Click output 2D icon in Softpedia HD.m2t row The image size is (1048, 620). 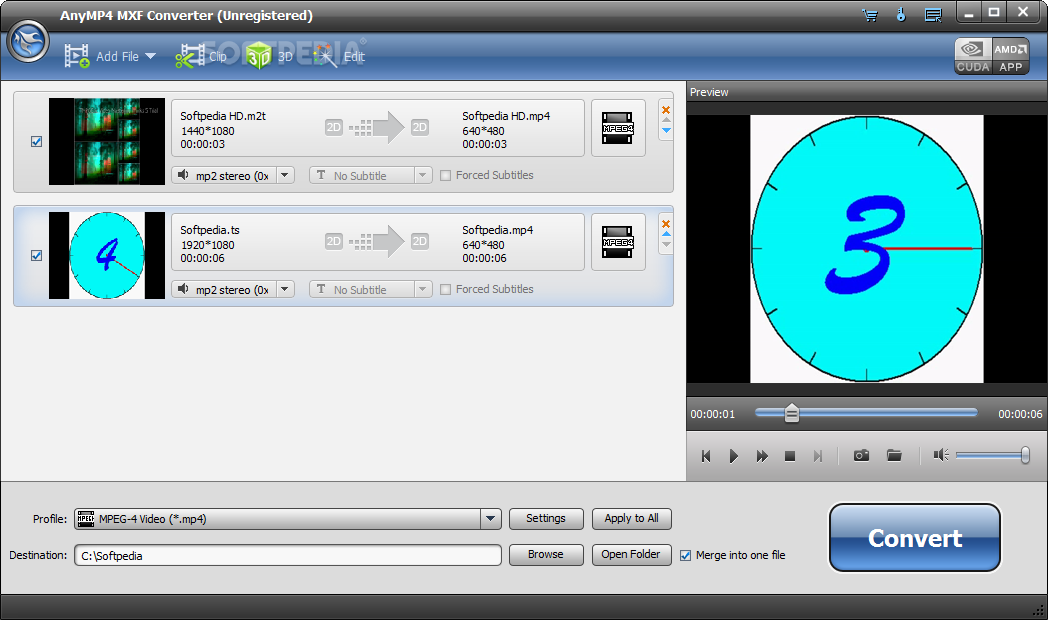[x=420, y=127]
